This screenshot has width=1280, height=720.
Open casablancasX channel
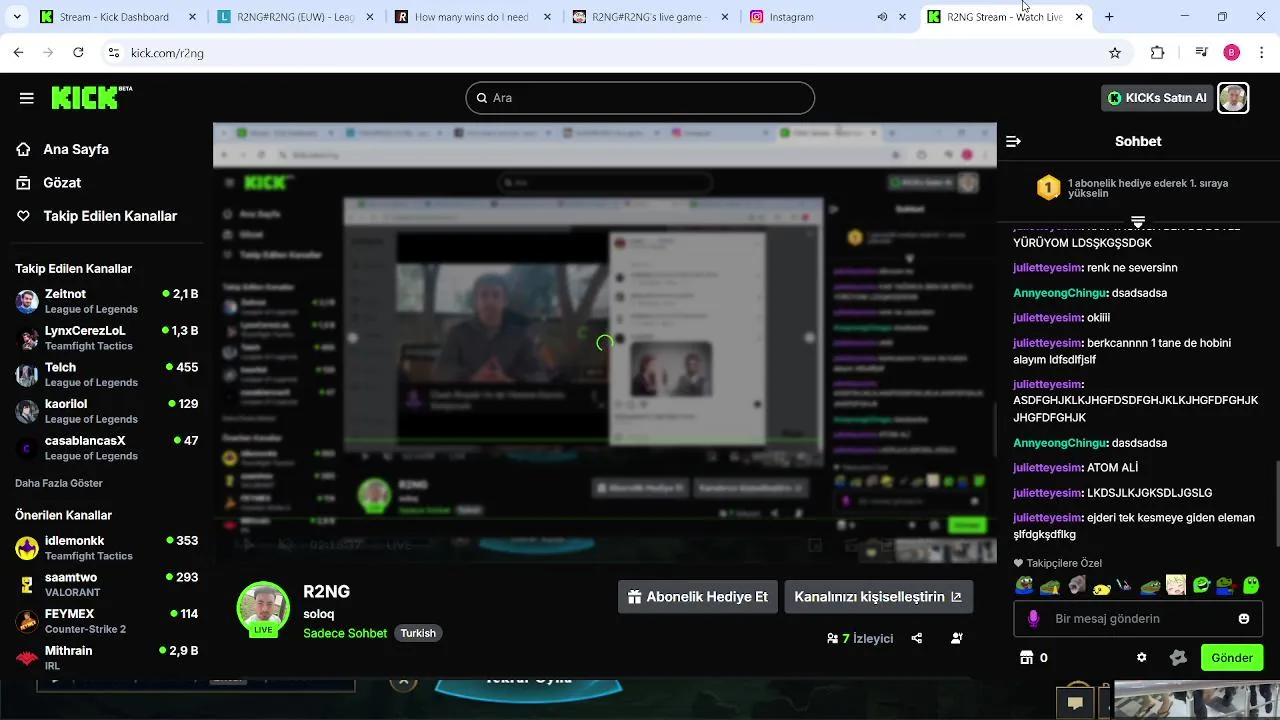pyautogui.click(x=107, y=448)
